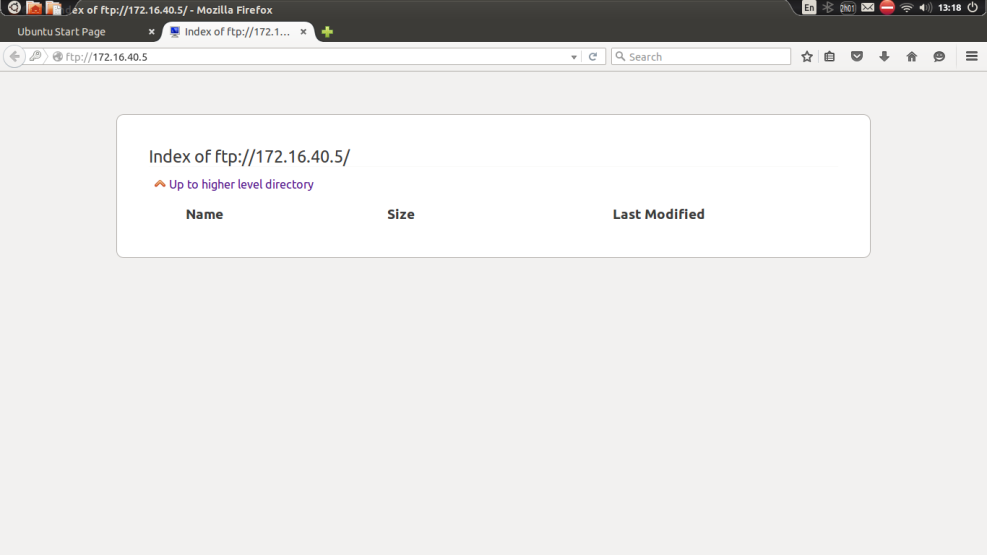The width and height of the screenshot is (987, 555).
Task: Select the Index of ftp://172.1... tab
Action: click(x=236, y=32)
